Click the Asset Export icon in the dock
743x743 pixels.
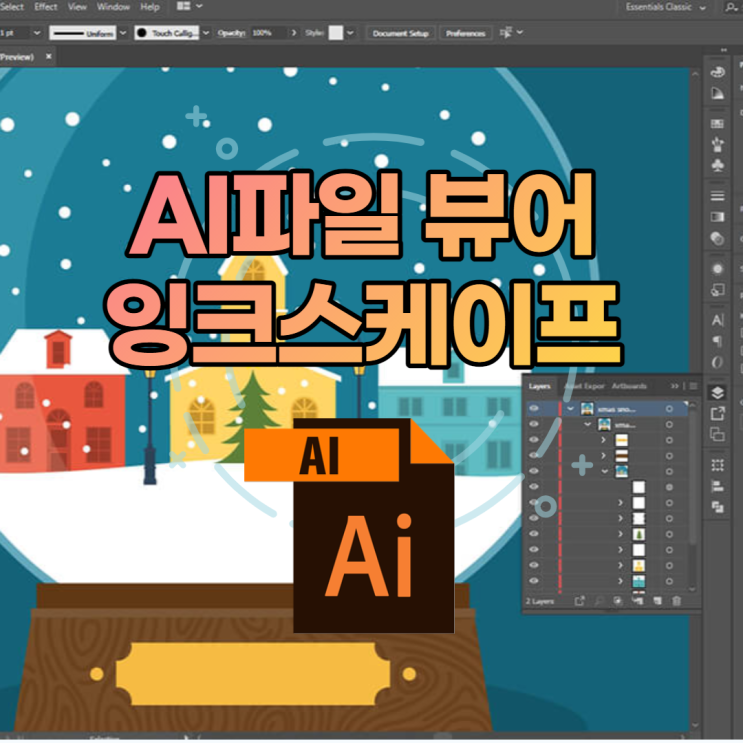tap(717, 413)
